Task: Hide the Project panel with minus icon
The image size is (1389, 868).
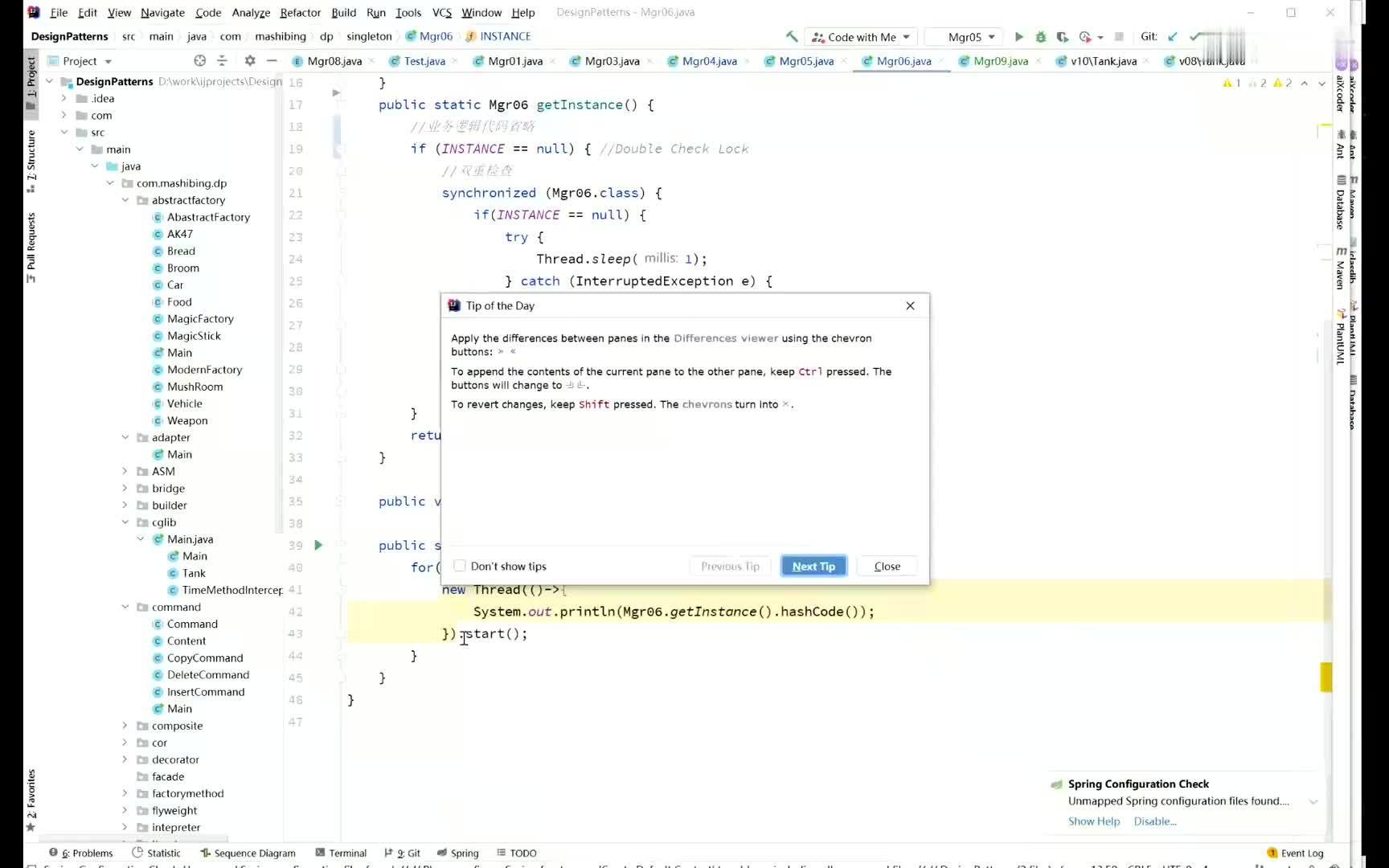Action: [x=272, y=61]
